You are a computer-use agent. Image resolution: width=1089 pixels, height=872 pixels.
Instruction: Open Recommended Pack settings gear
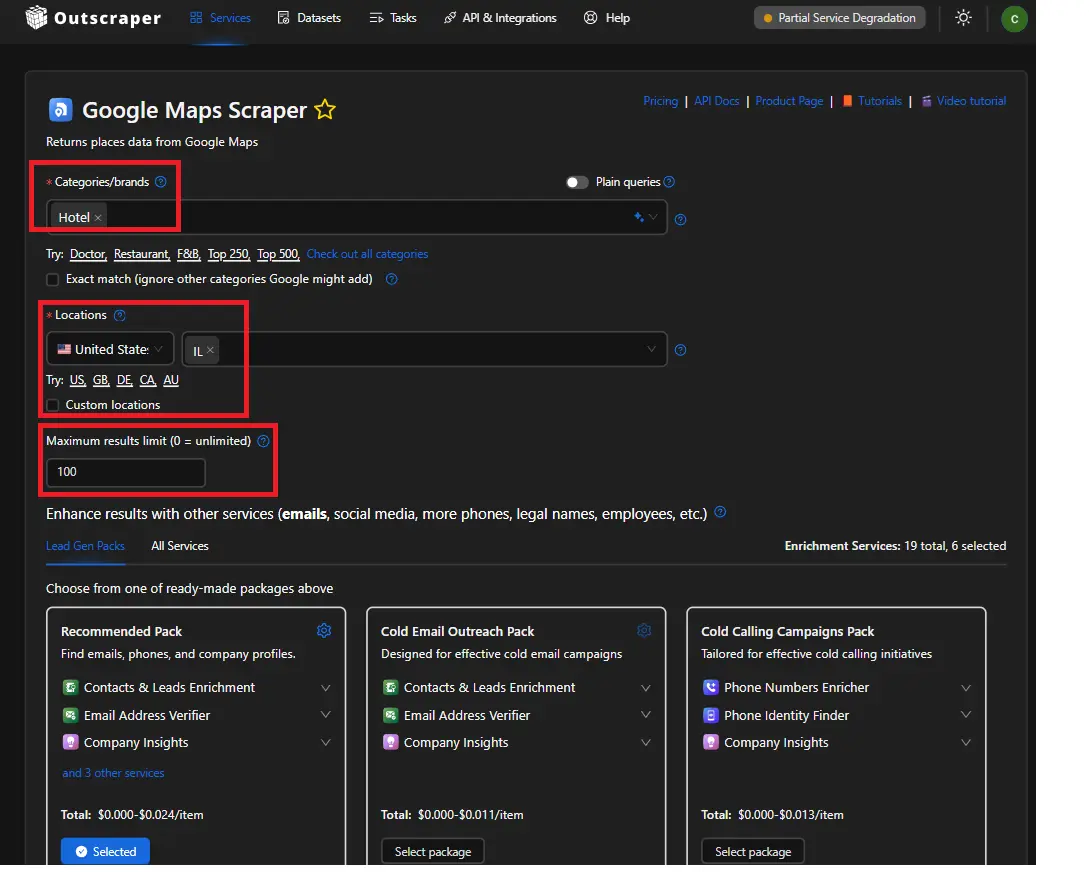[324, 630]
